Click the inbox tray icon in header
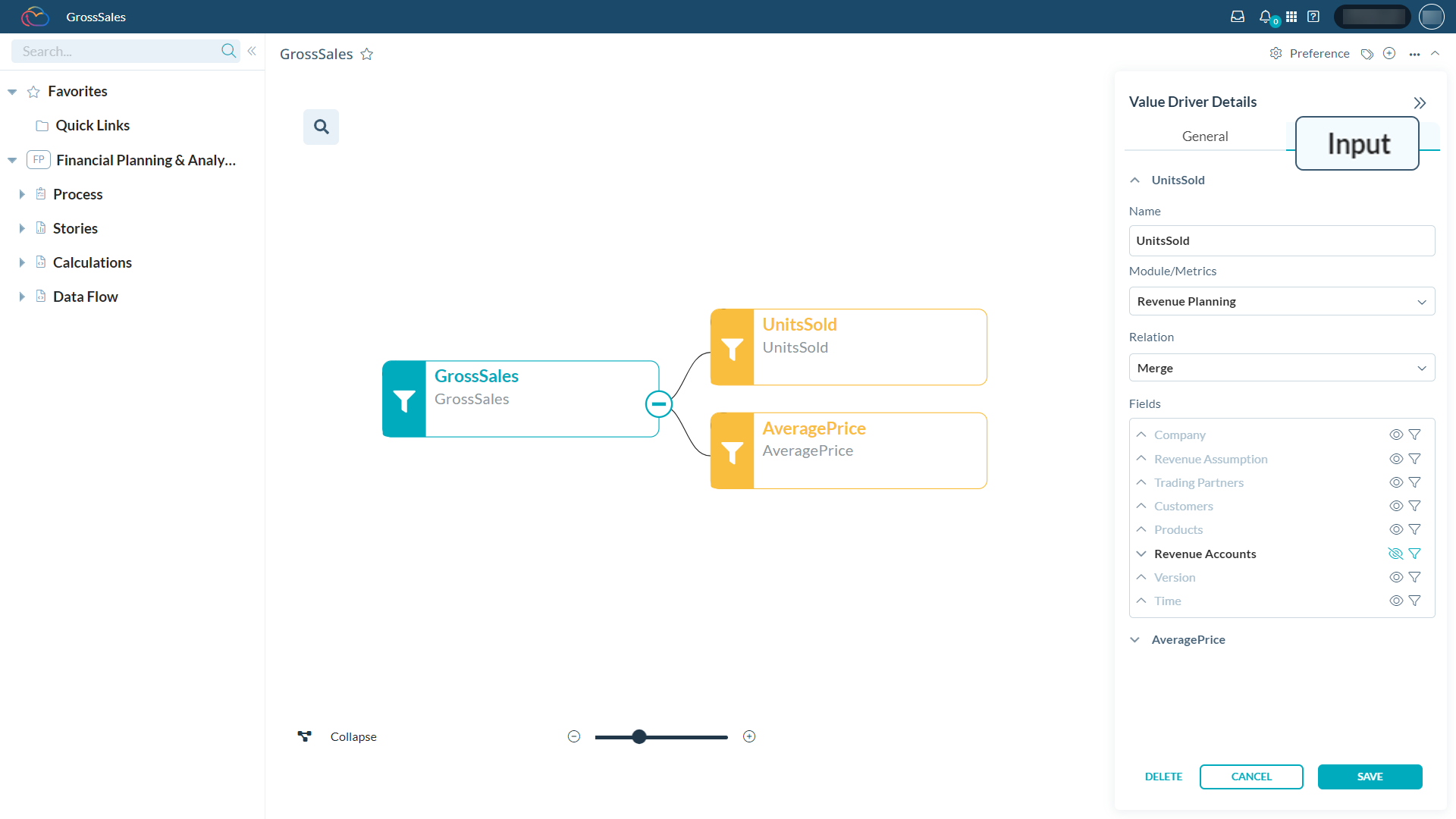 pos(1238,16)
